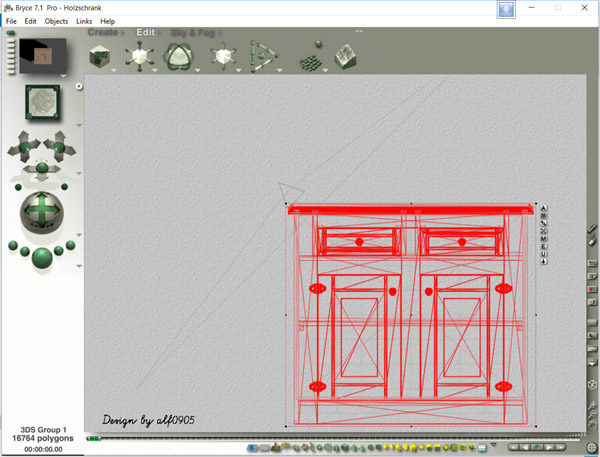Click the E edit icon beside selection

point(544,246)
